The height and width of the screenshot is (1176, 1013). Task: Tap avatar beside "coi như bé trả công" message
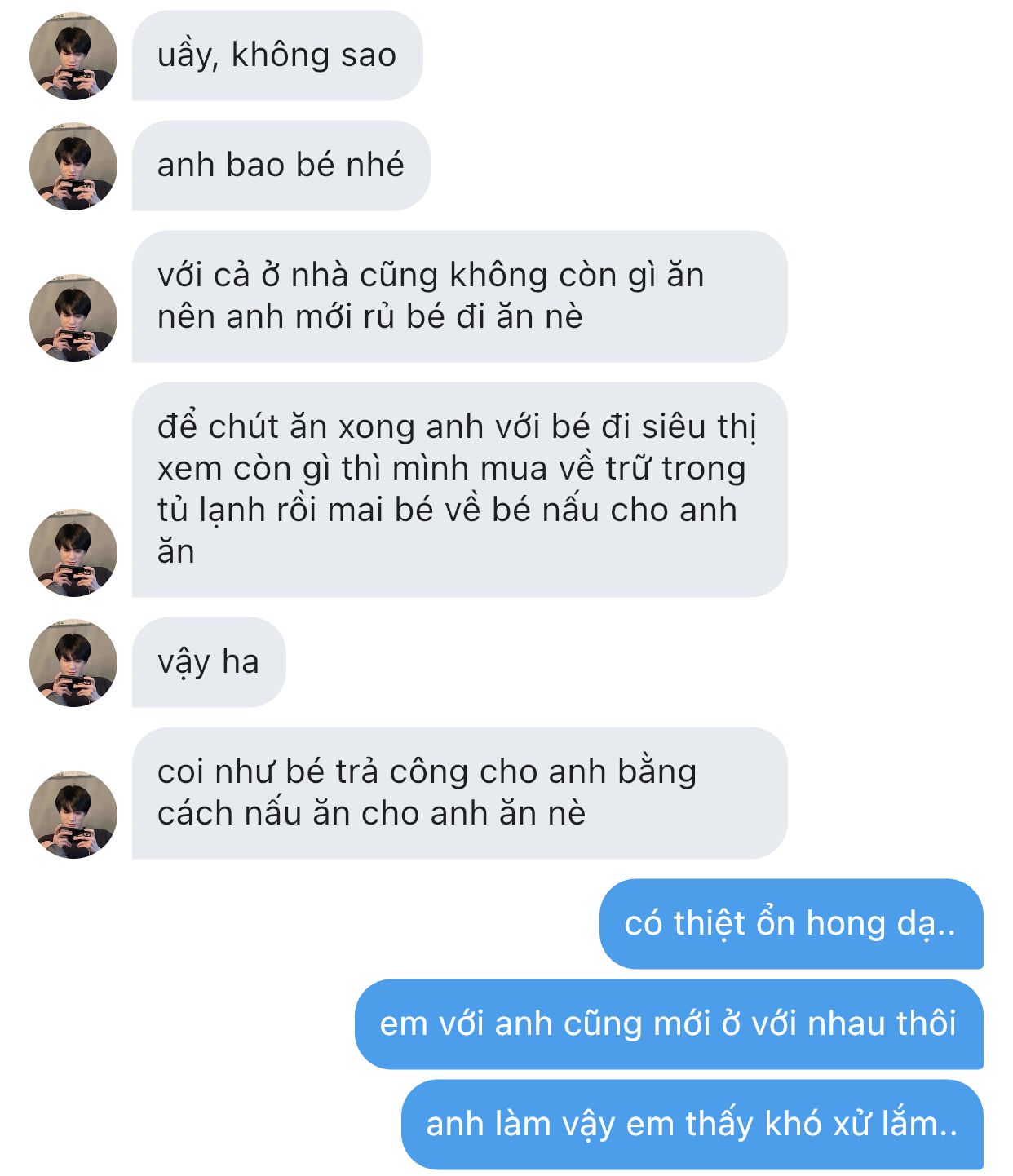click(73, 815)
